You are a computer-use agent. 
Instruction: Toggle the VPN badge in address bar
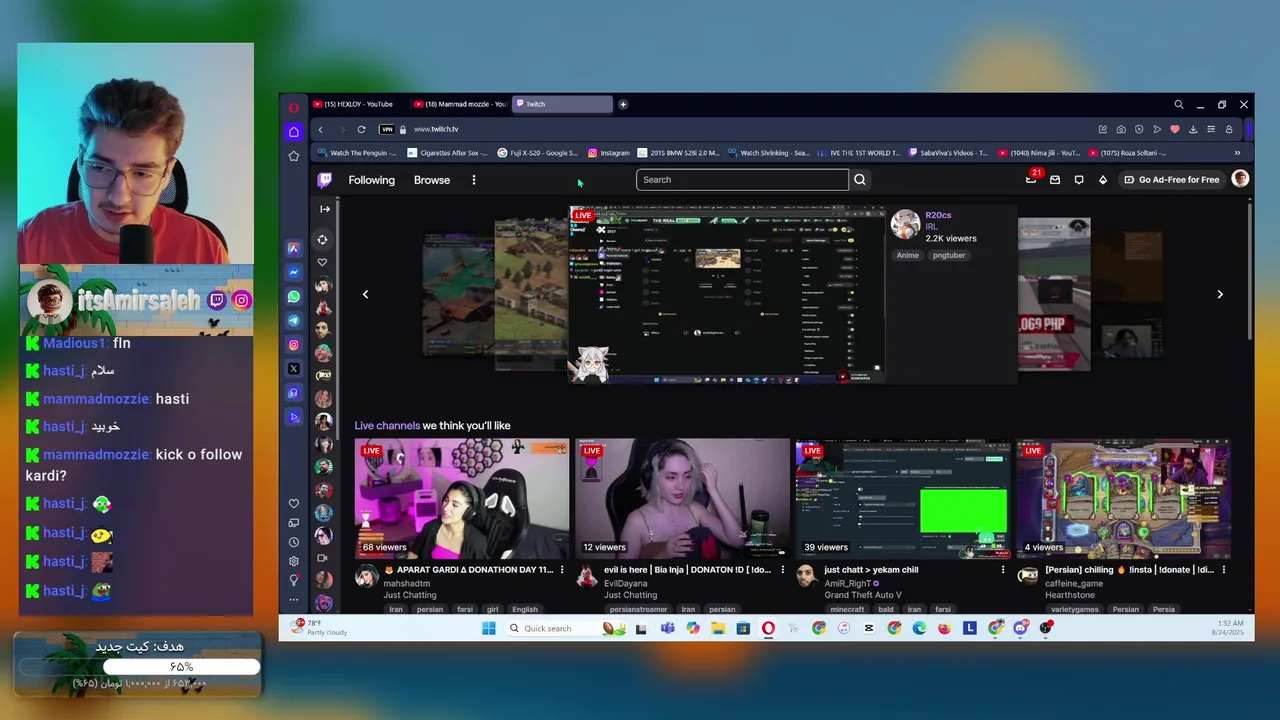point(387,129)
